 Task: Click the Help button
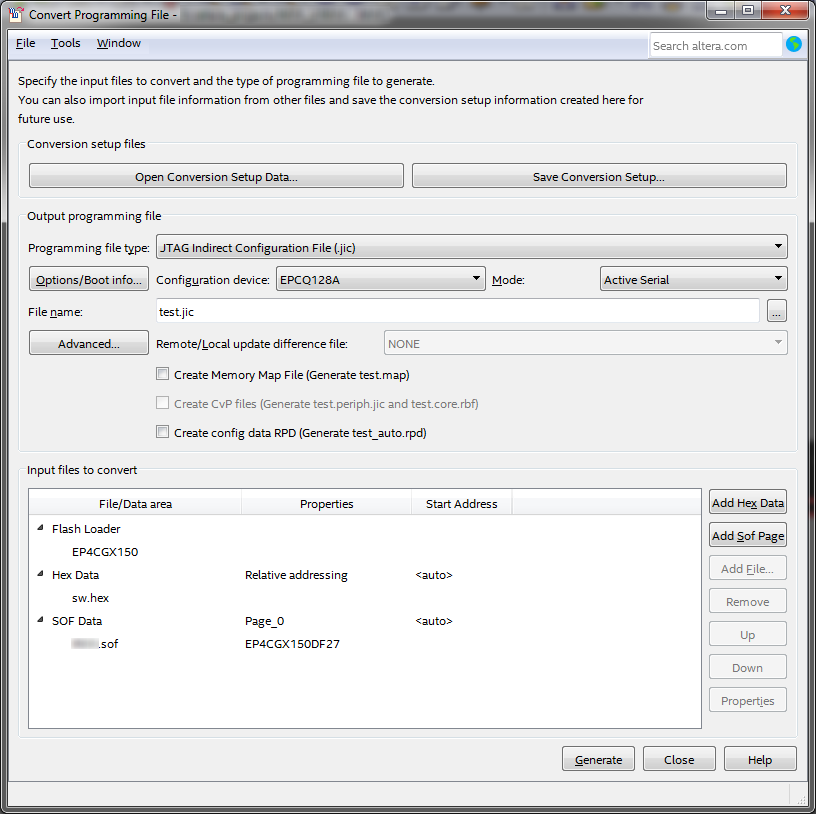(760, 759)
